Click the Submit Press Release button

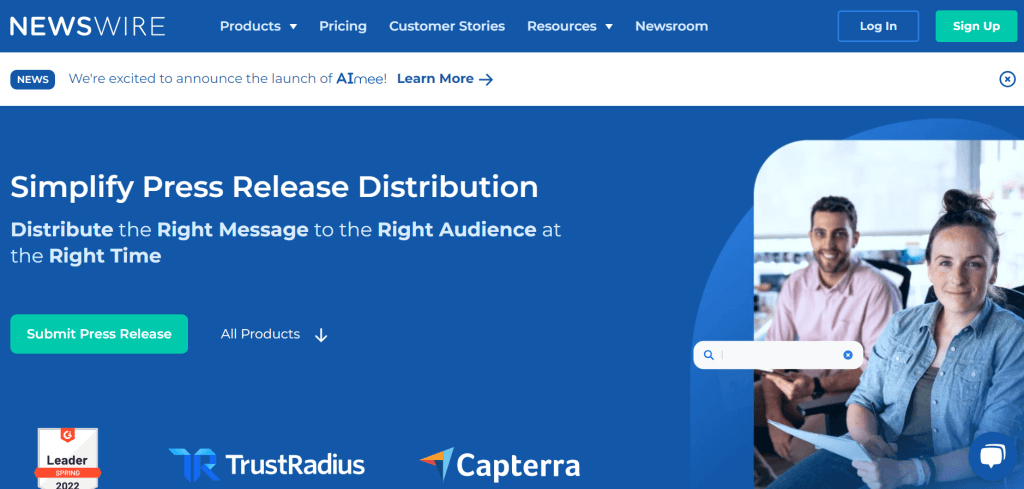click(x=99, y=334)
